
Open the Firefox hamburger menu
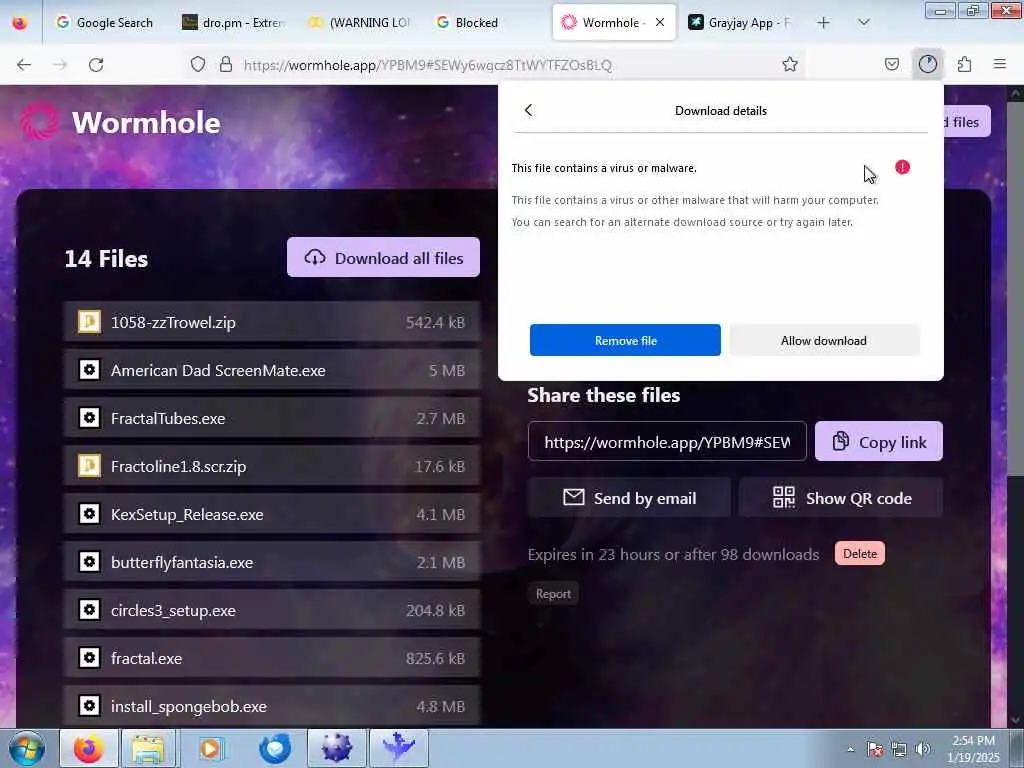tap(1000, 64)
